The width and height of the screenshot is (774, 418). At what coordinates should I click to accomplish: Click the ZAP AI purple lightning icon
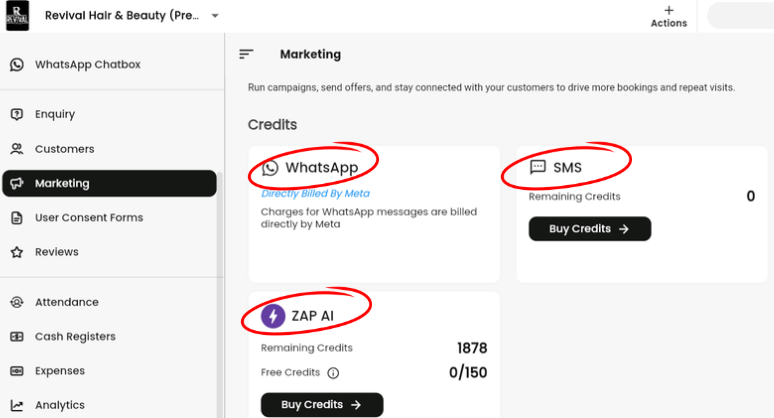[272, 316]
